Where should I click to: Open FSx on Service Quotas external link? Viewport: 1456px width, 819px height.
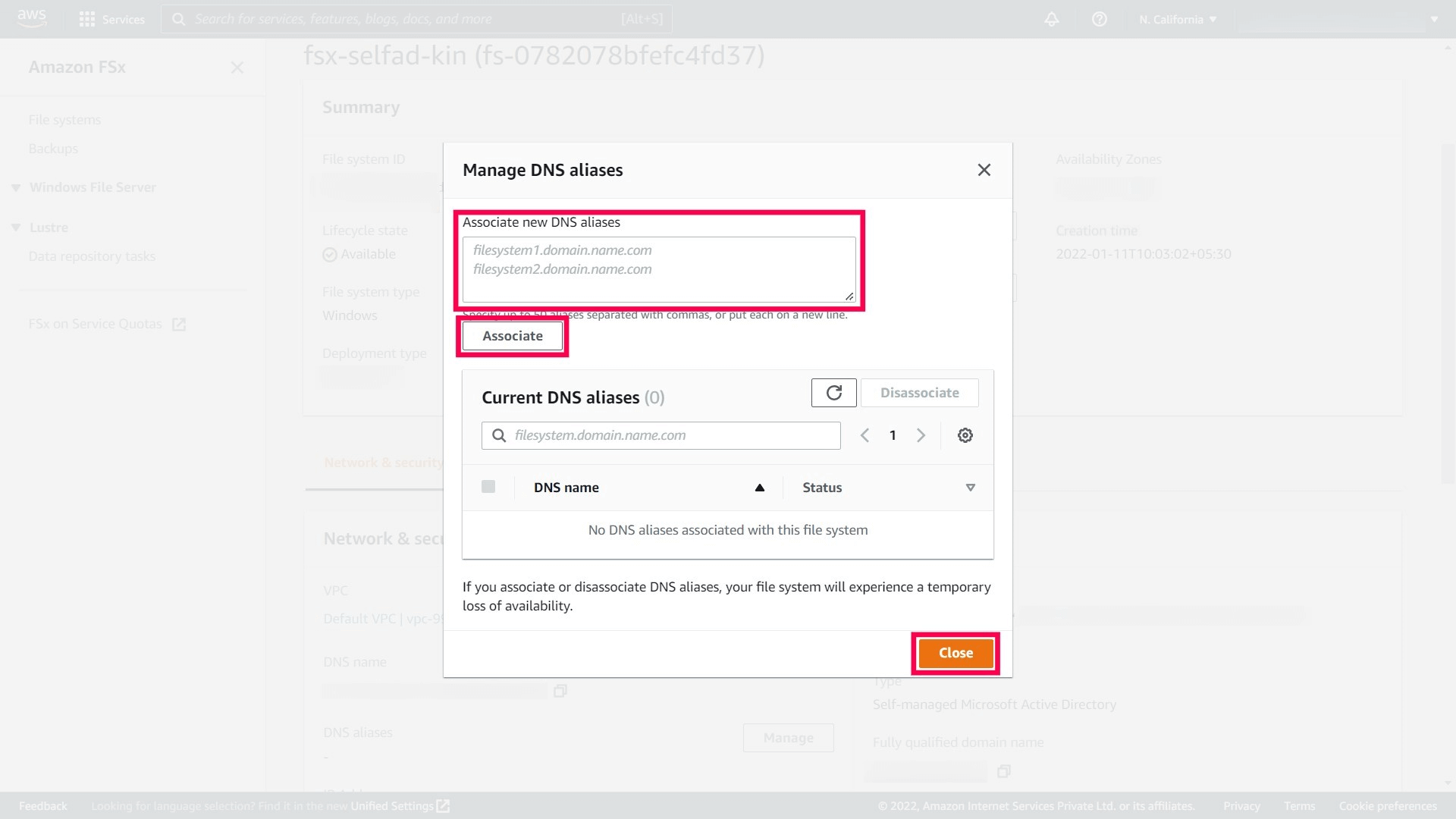tap(179, 324)
